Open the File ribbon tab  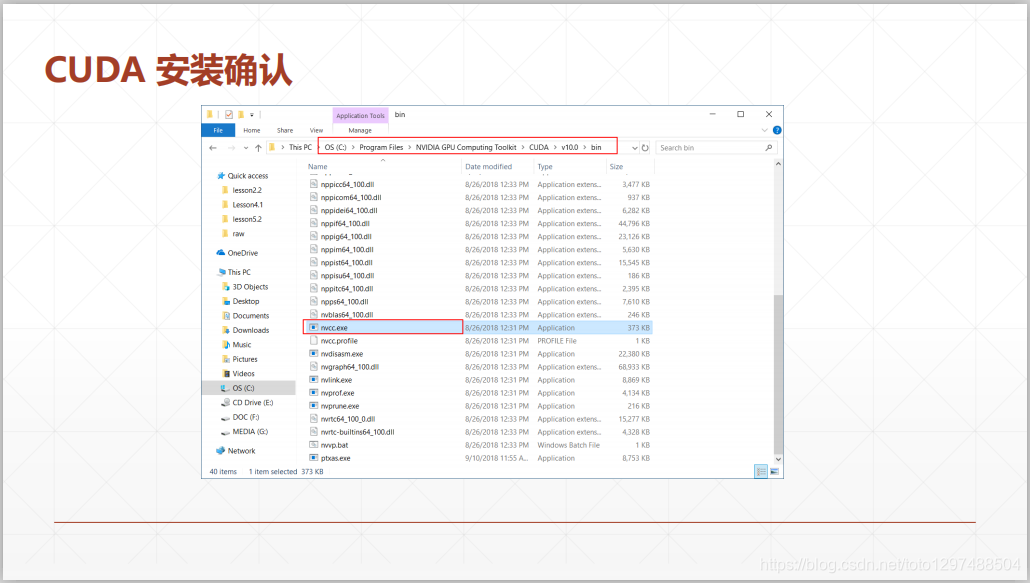[x=218, y=130]
